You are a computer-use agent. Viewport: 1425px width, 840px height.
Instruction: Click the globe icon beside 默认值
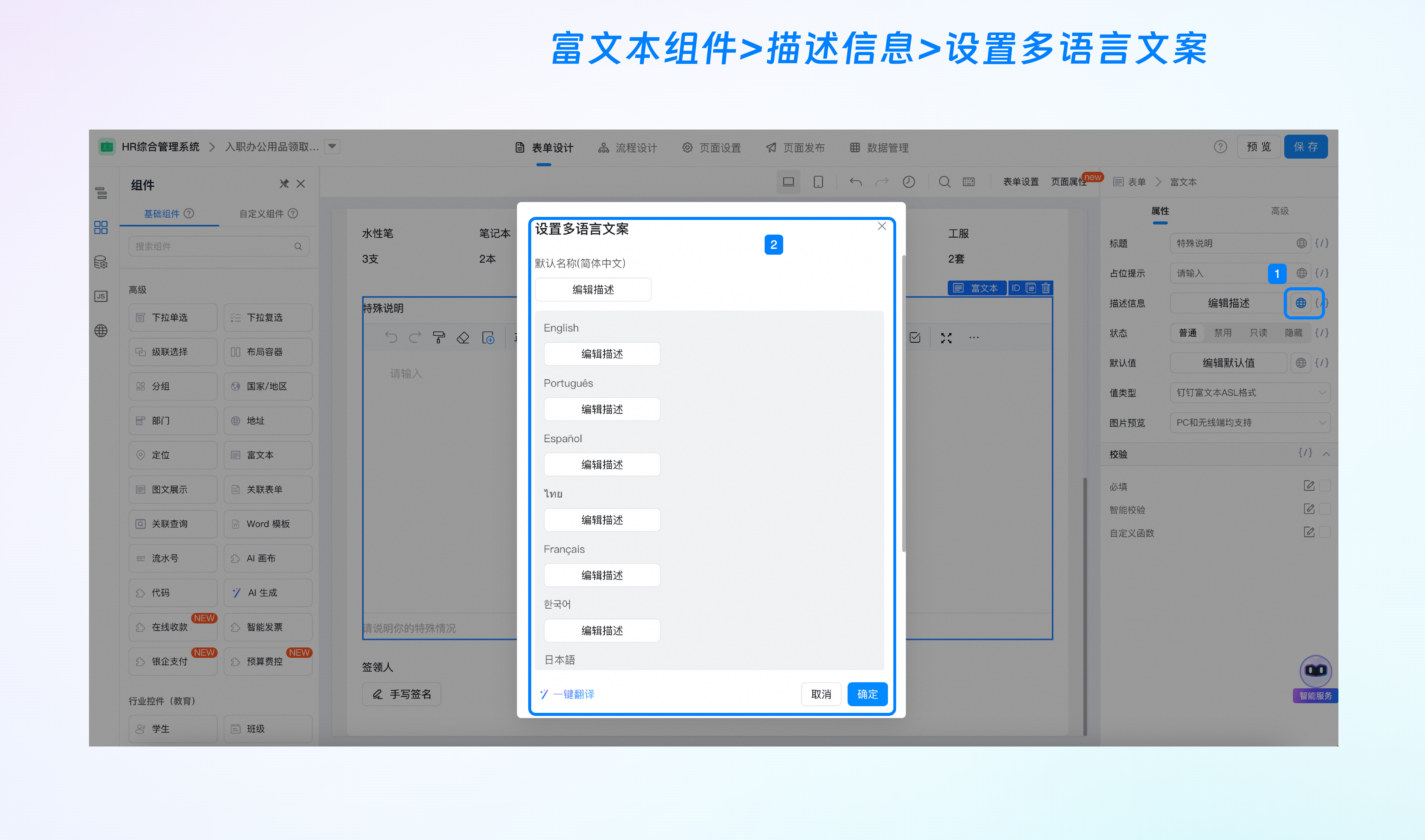(1301, 363)
